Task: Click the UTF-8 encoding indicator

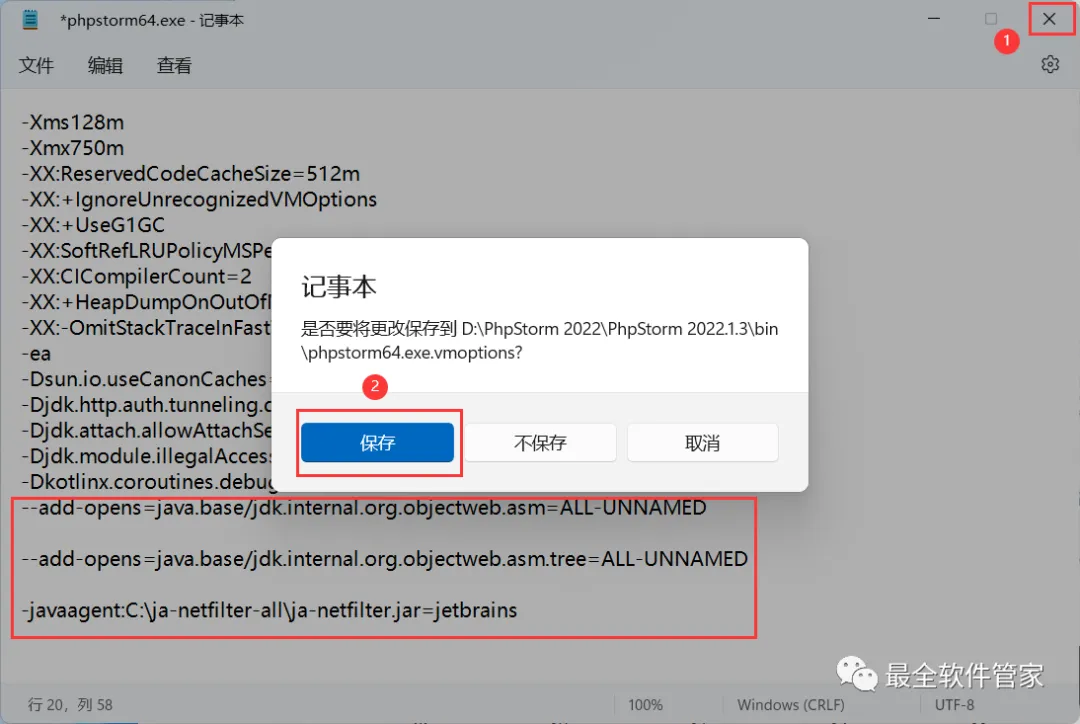Action: (954, 705)
